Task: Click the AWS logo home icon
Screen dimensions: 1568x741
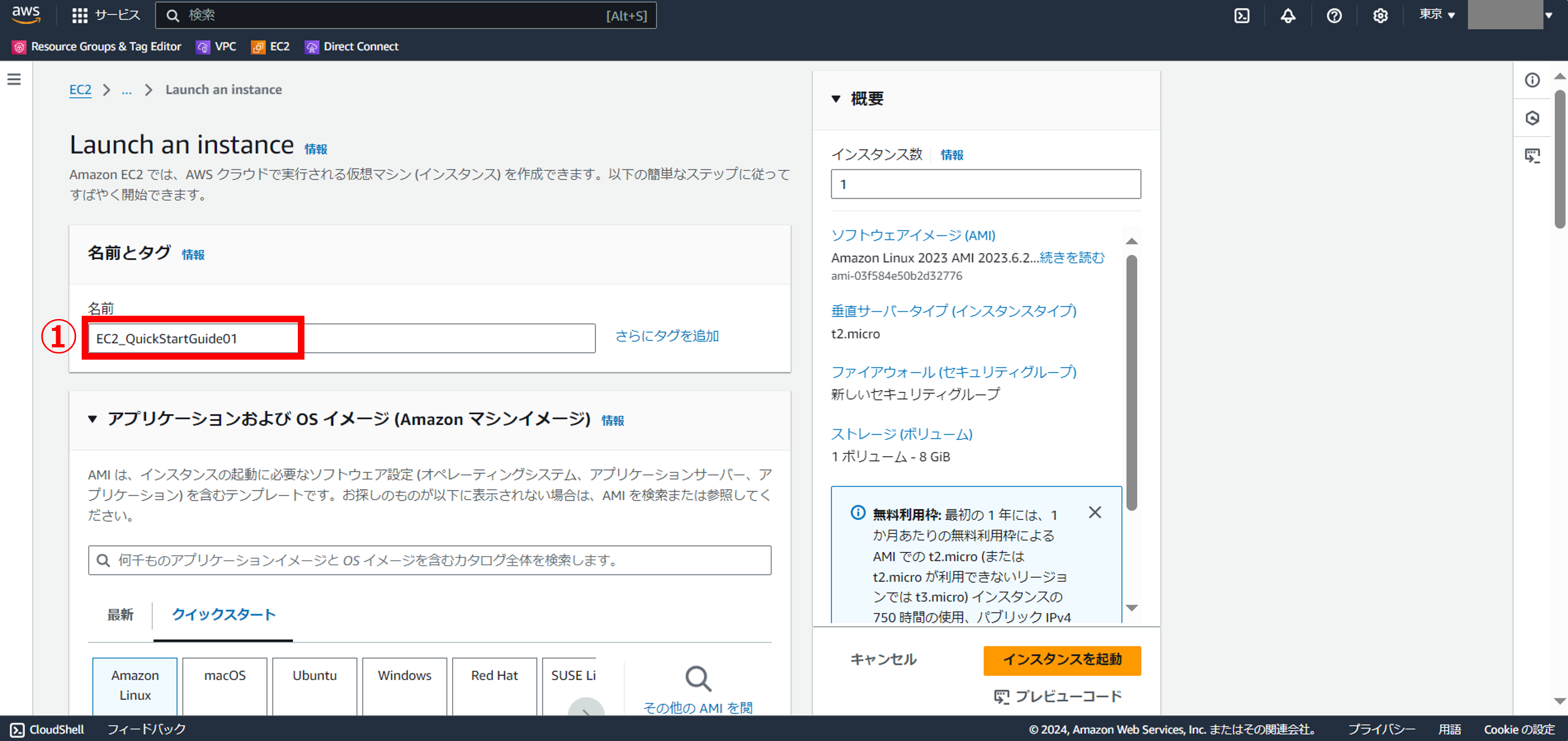Action: 25,15
